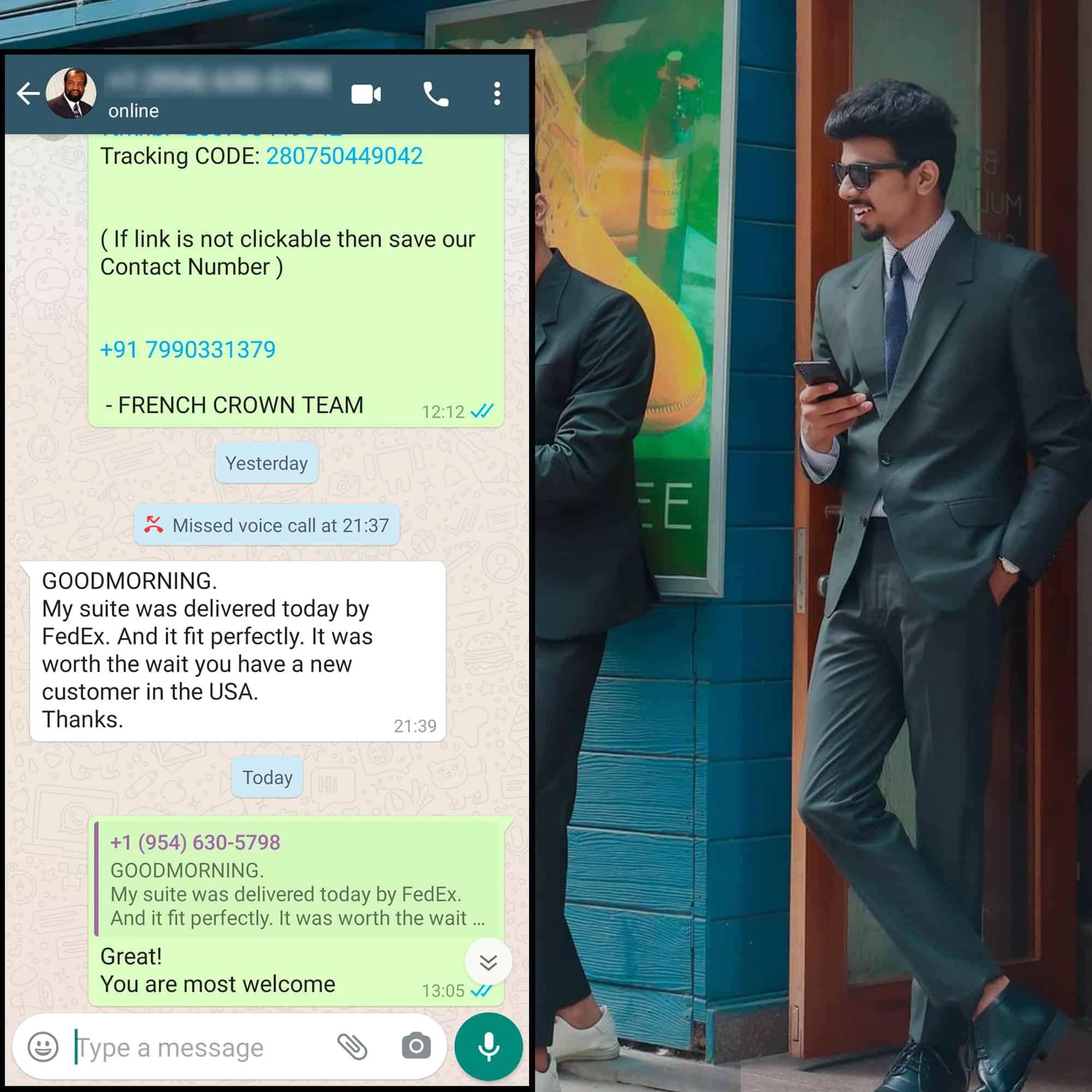Record a voice message with microphone
The height and width of the screenshot is (1092, 1092).
488,1047
